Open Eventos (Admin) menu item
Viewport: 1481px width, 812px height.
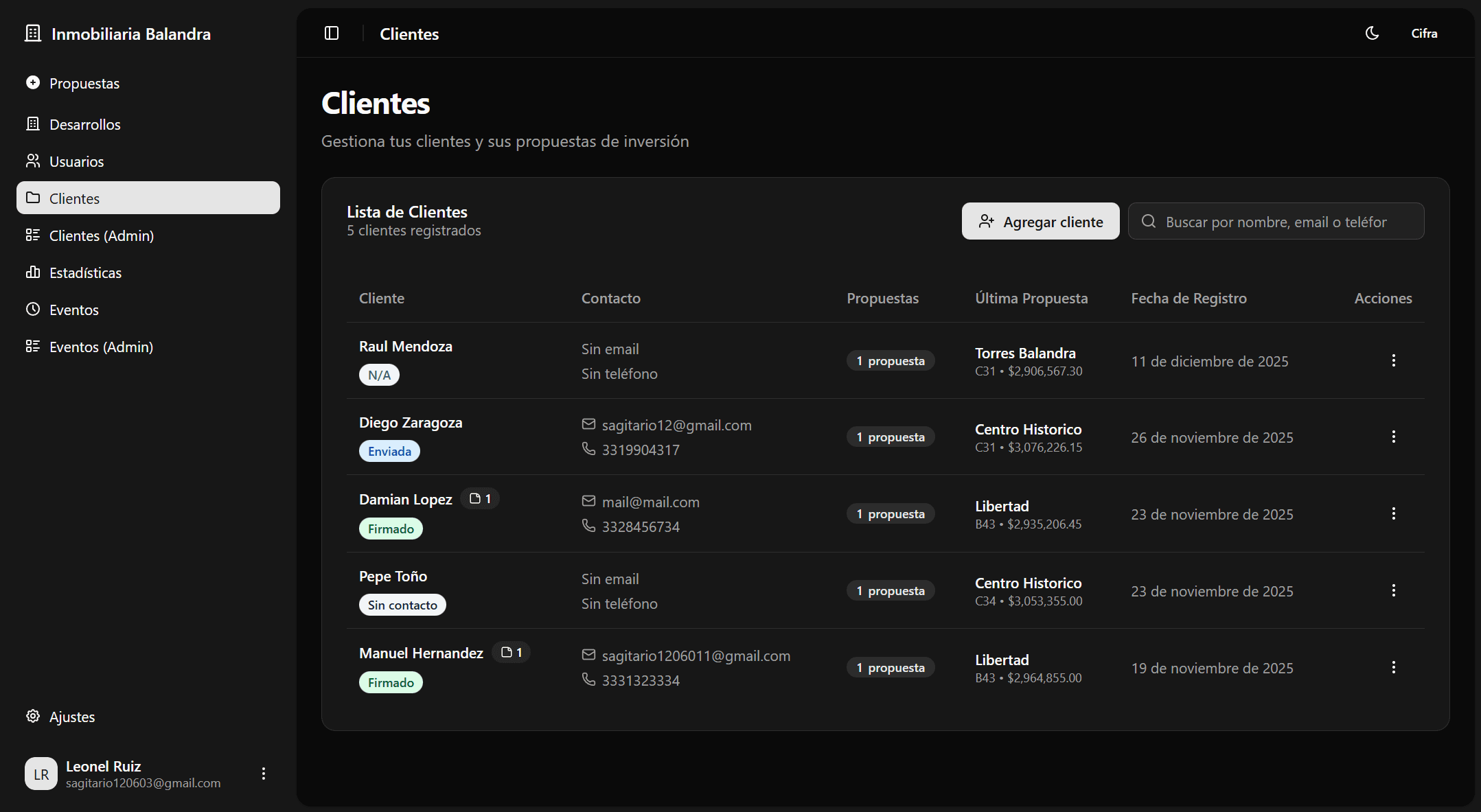click(102, 347)
